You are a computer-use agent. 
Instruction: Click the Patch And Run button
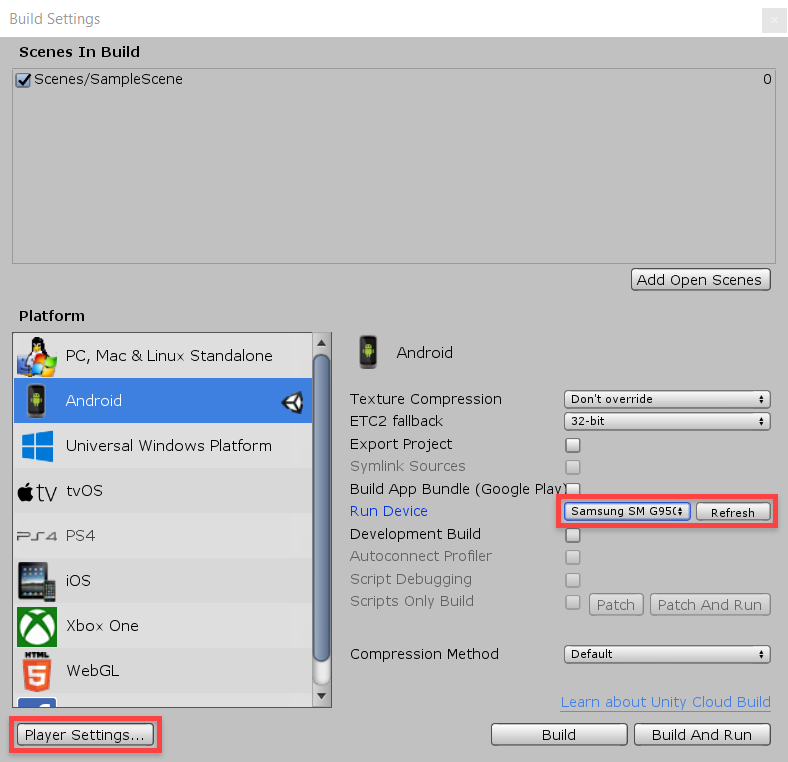click(710, 605)
